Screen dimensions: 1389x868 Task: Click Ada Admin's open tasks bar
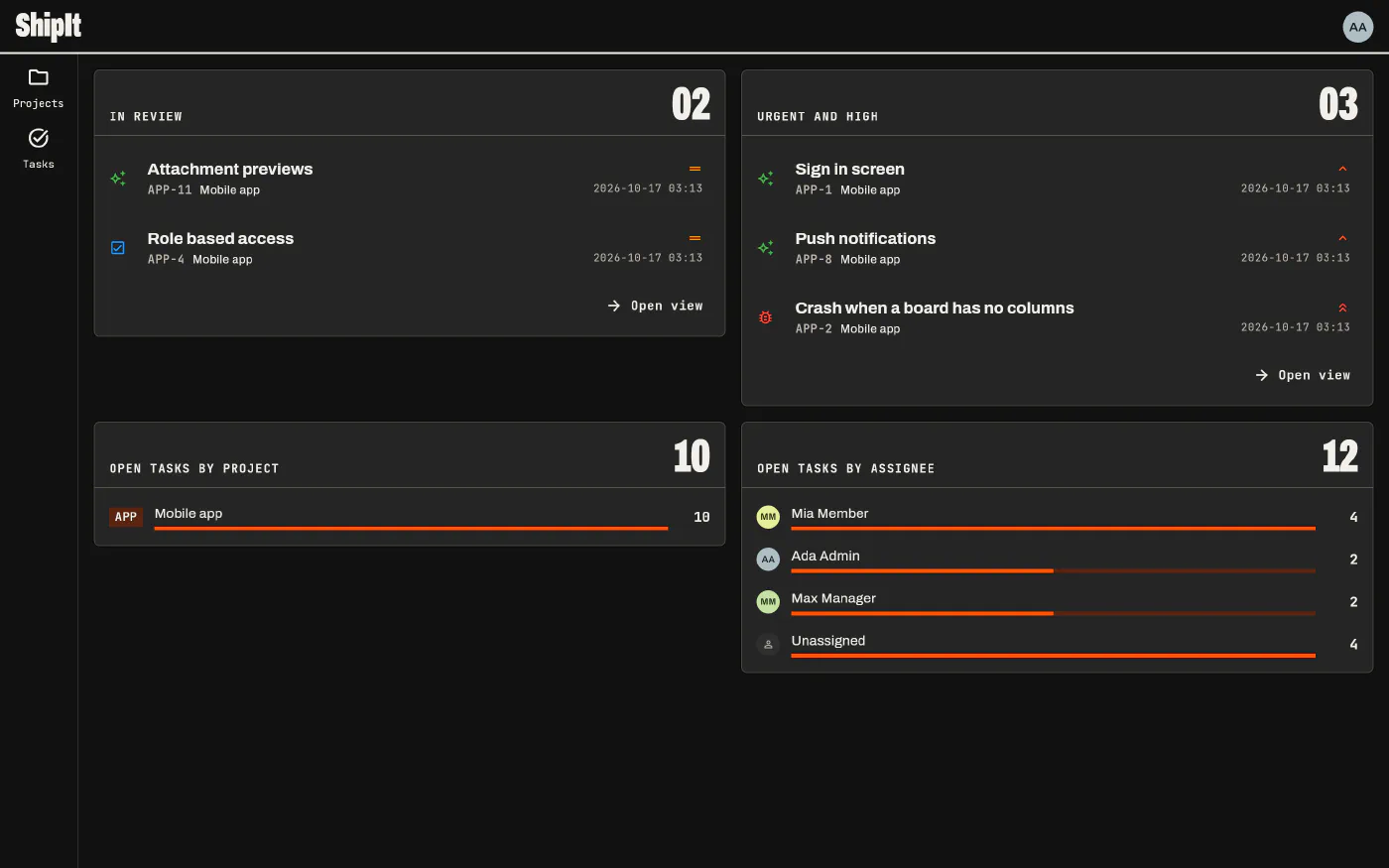point(1053,571)
